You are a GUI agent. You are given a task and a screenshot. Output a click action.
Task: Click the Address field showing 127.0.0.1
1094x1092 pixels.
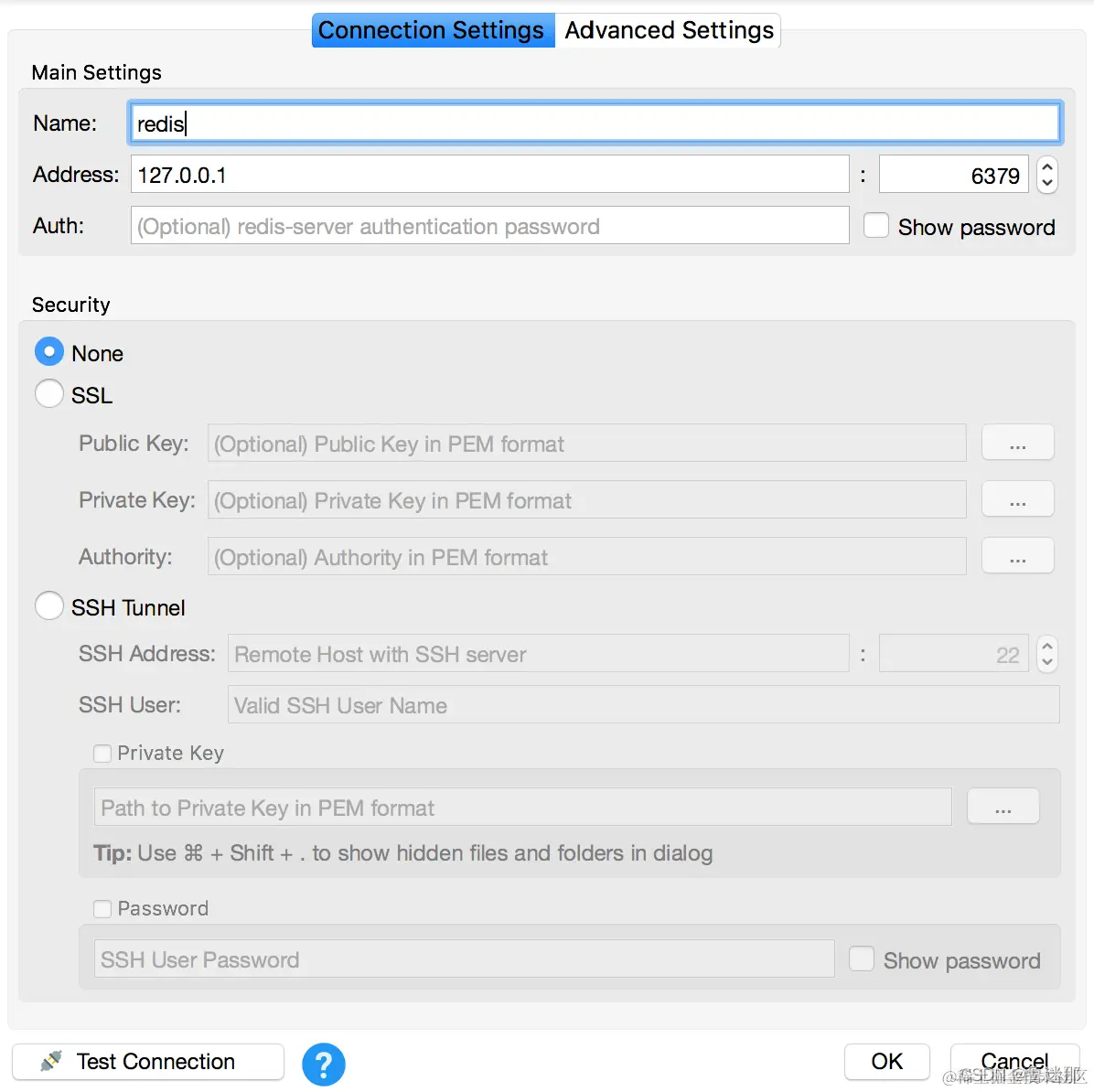pos(489,175)
